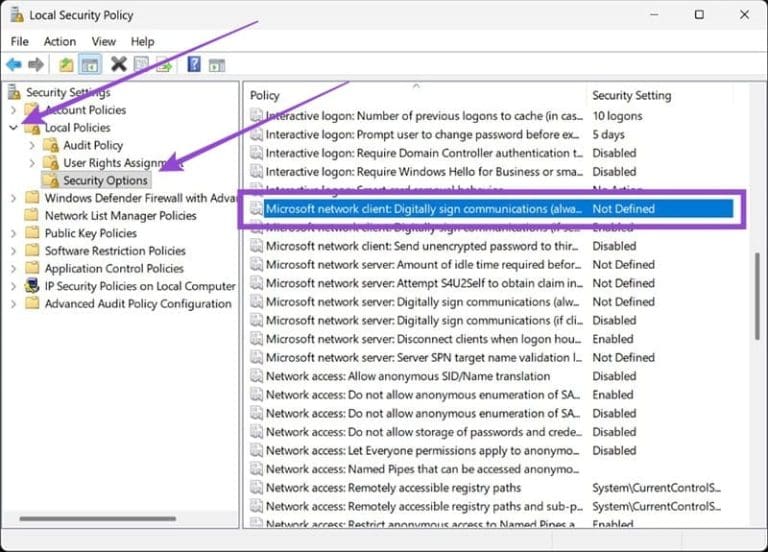Click the '10 logons' security setting value
The height and width of the screenshot is (552, 768).
[x=617, y=116]
